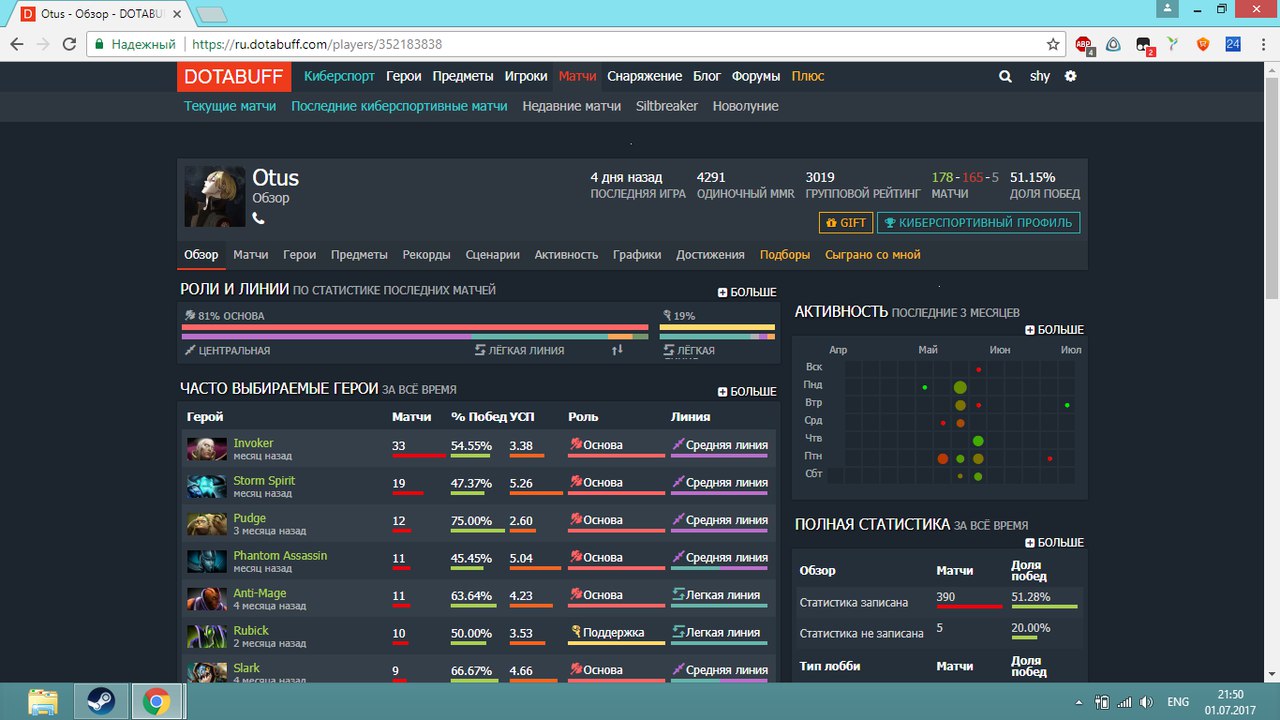Open the Графики tab
The image size is (1280, 720).
(637, 255)
